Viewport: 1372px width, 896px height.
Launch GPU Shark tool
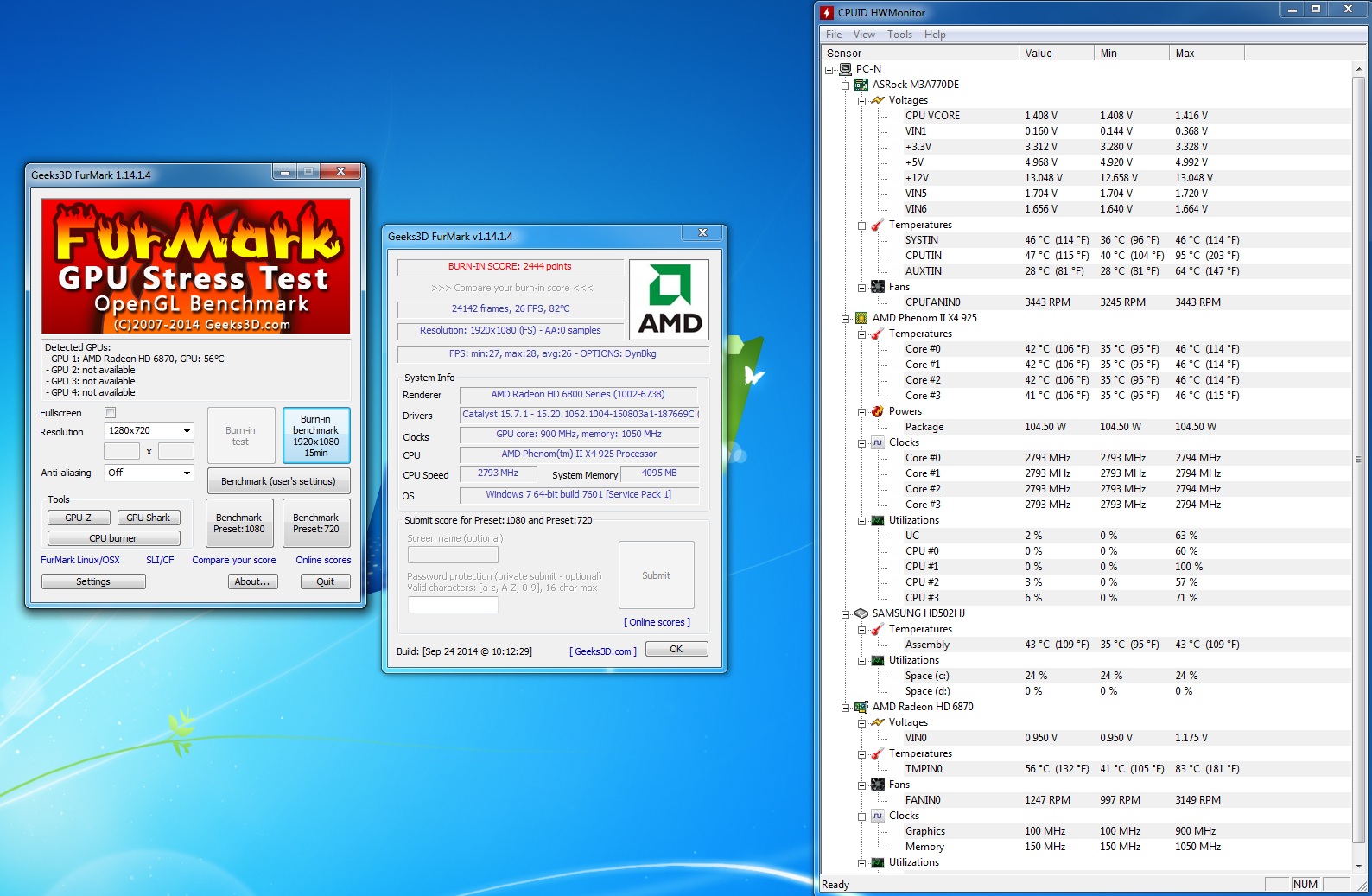tap(149, 518)
